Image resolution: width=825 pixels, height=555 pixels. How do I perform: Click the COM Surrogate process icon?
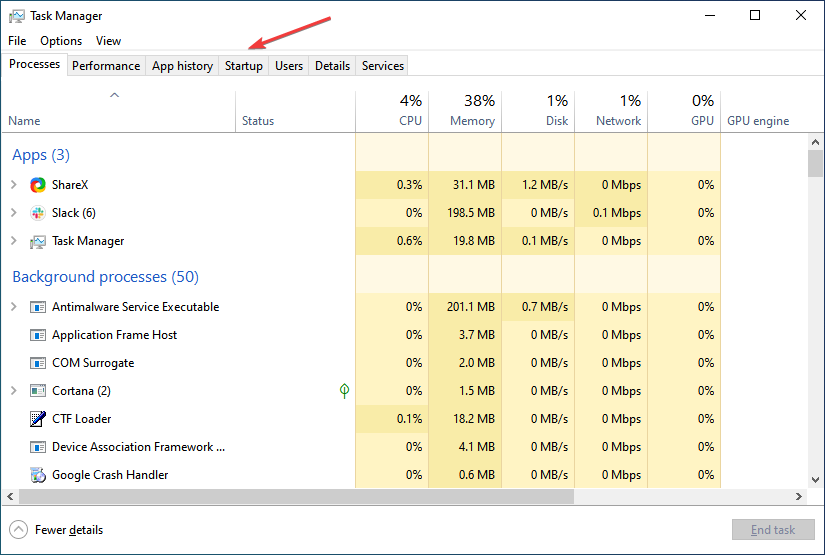(38, 363)
